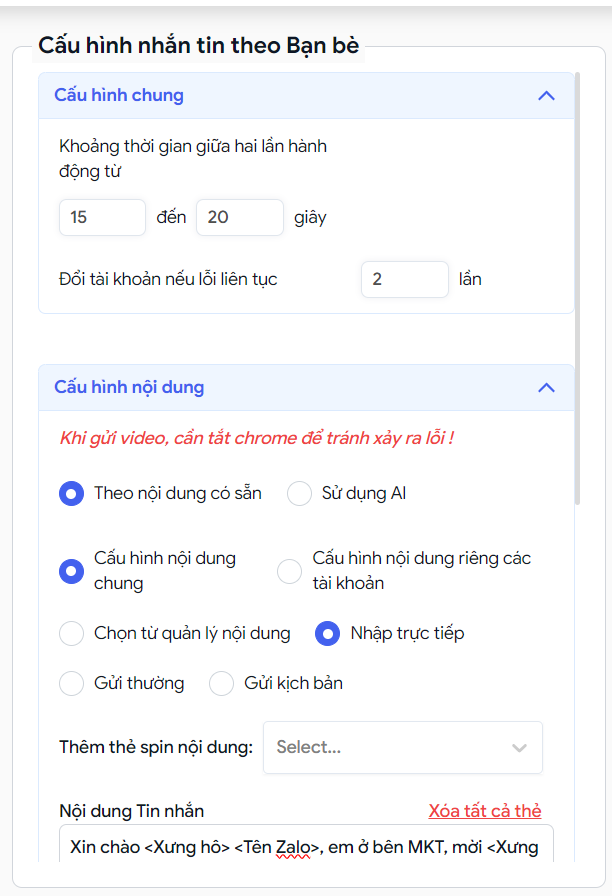Pick the Gửi kịch bản radio option

(221, 683)
